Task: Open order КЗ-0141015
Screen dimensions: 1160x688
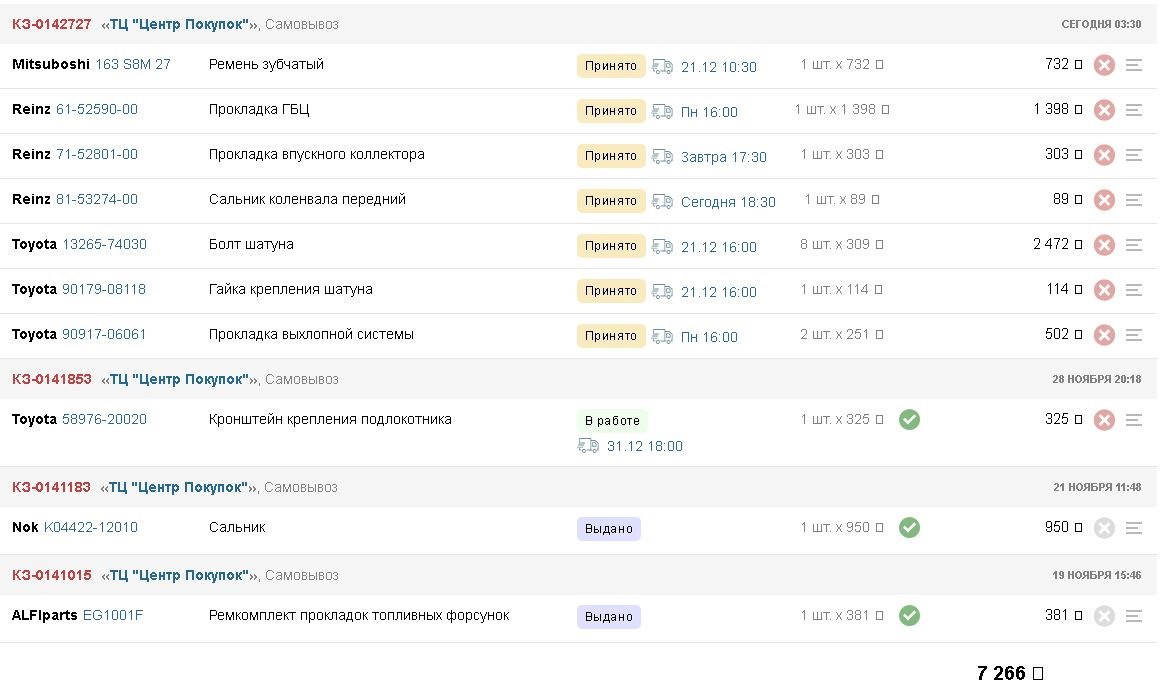Action: (x=51, y=576)
